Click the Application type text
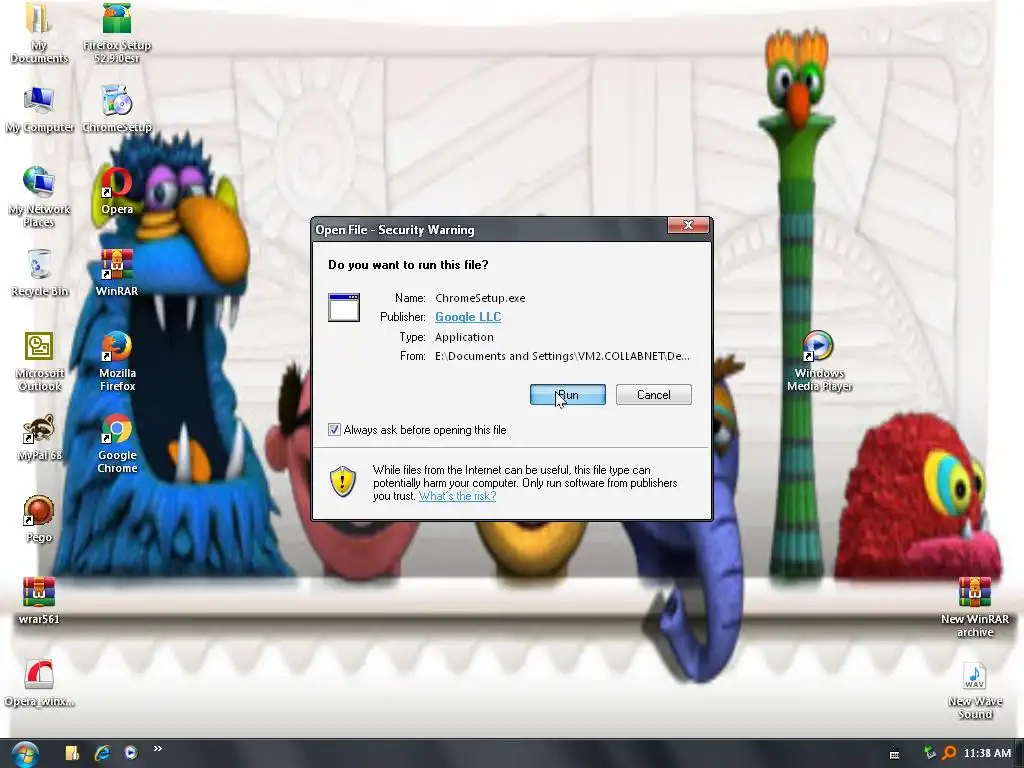This screenshot has height=768, width=1024. coord(464,337)
